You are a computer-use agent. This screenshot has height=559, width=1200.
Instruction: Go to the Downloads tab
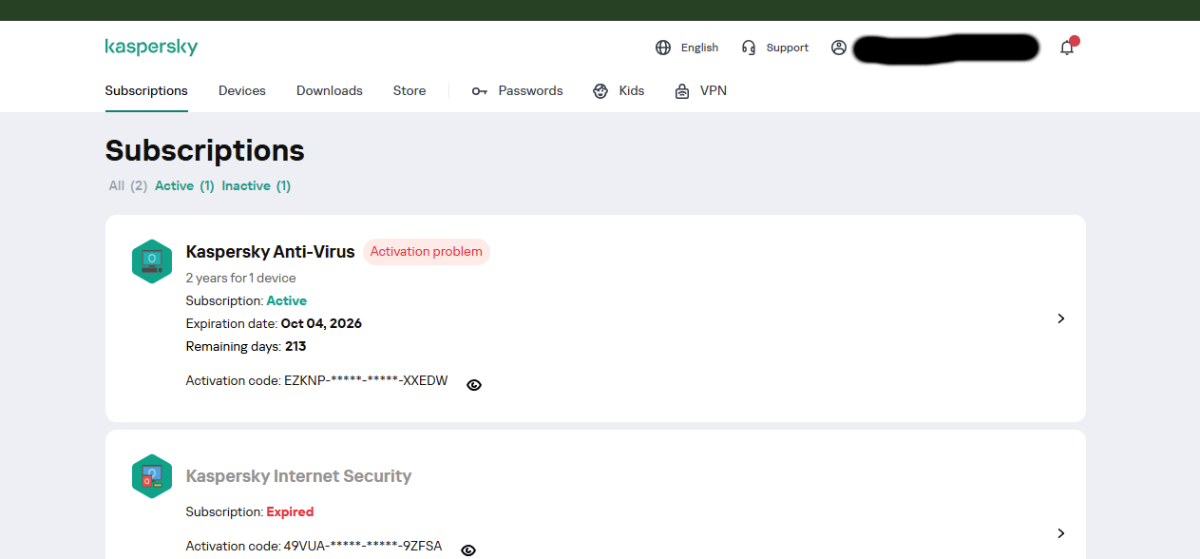(329, 91)
